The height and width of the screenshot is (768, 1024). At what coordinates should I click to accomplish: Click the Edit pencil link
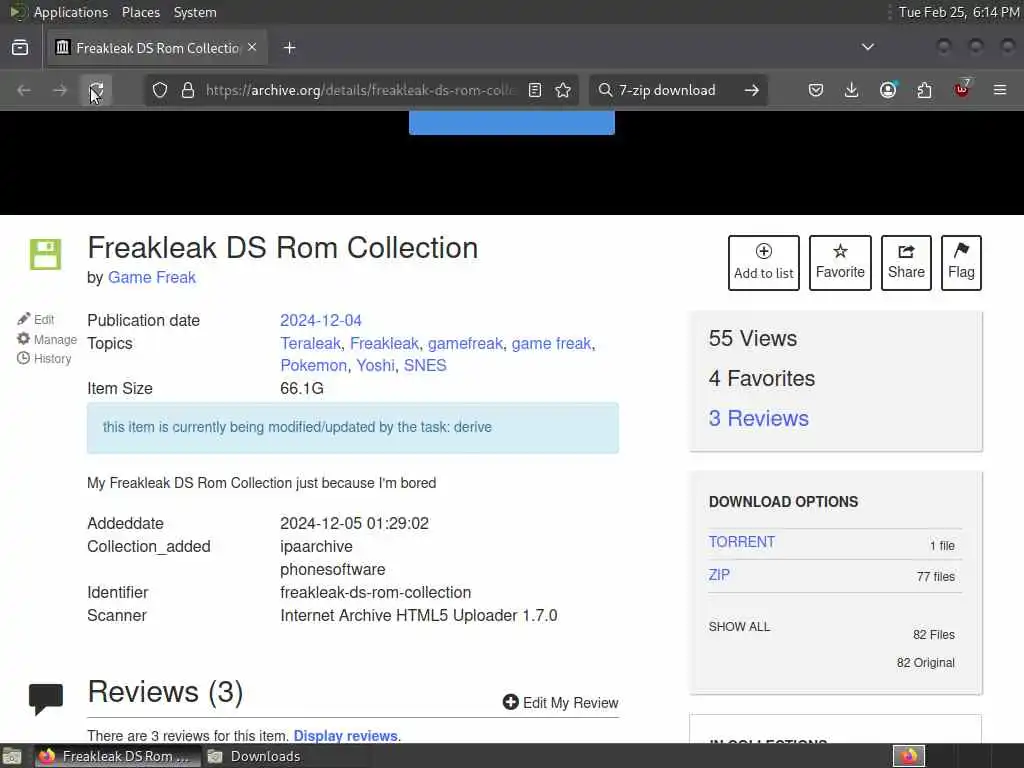click(36, 319)
